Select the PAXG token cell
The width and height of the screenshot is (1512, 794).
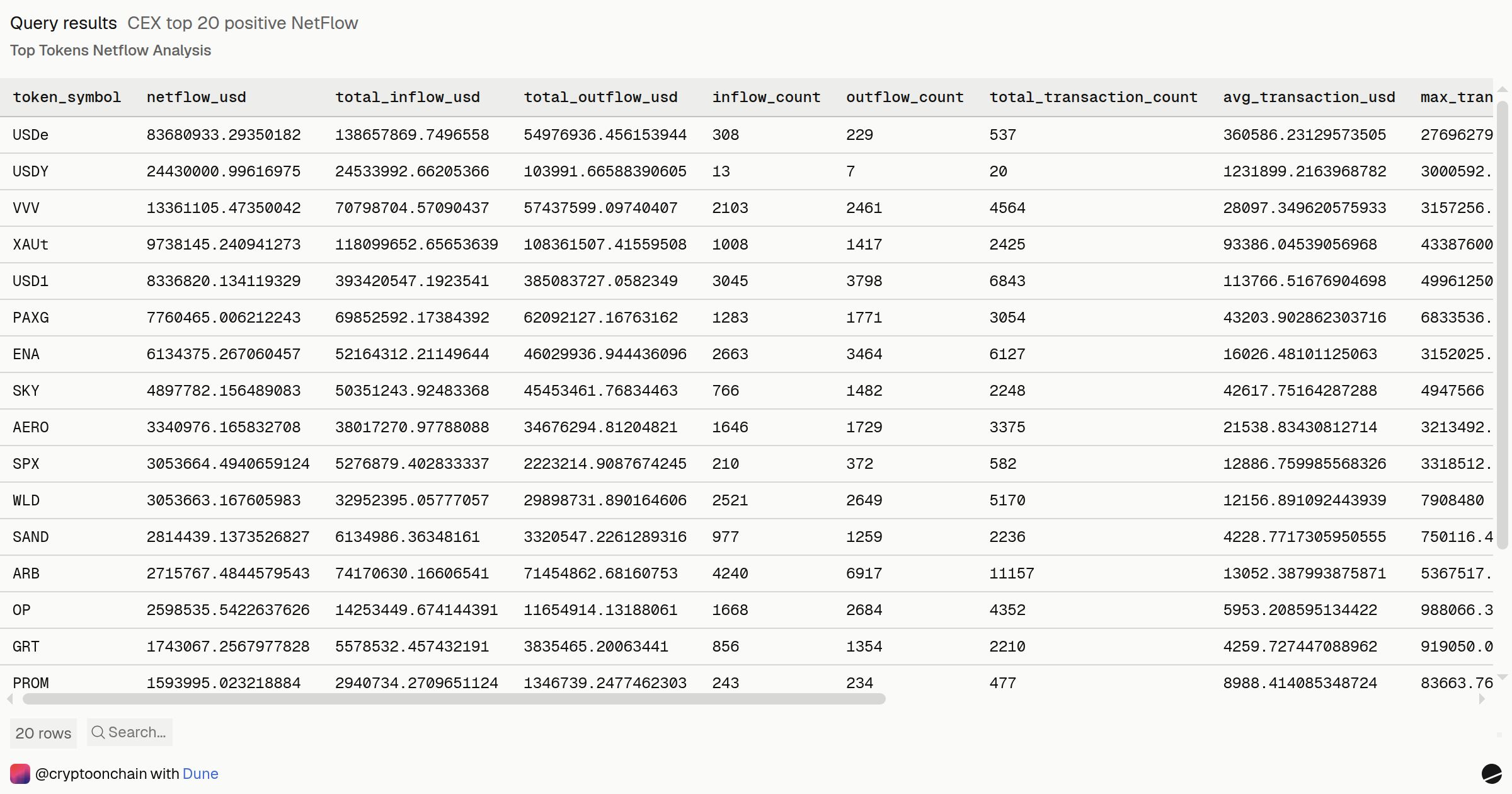[x=31, y=318]
